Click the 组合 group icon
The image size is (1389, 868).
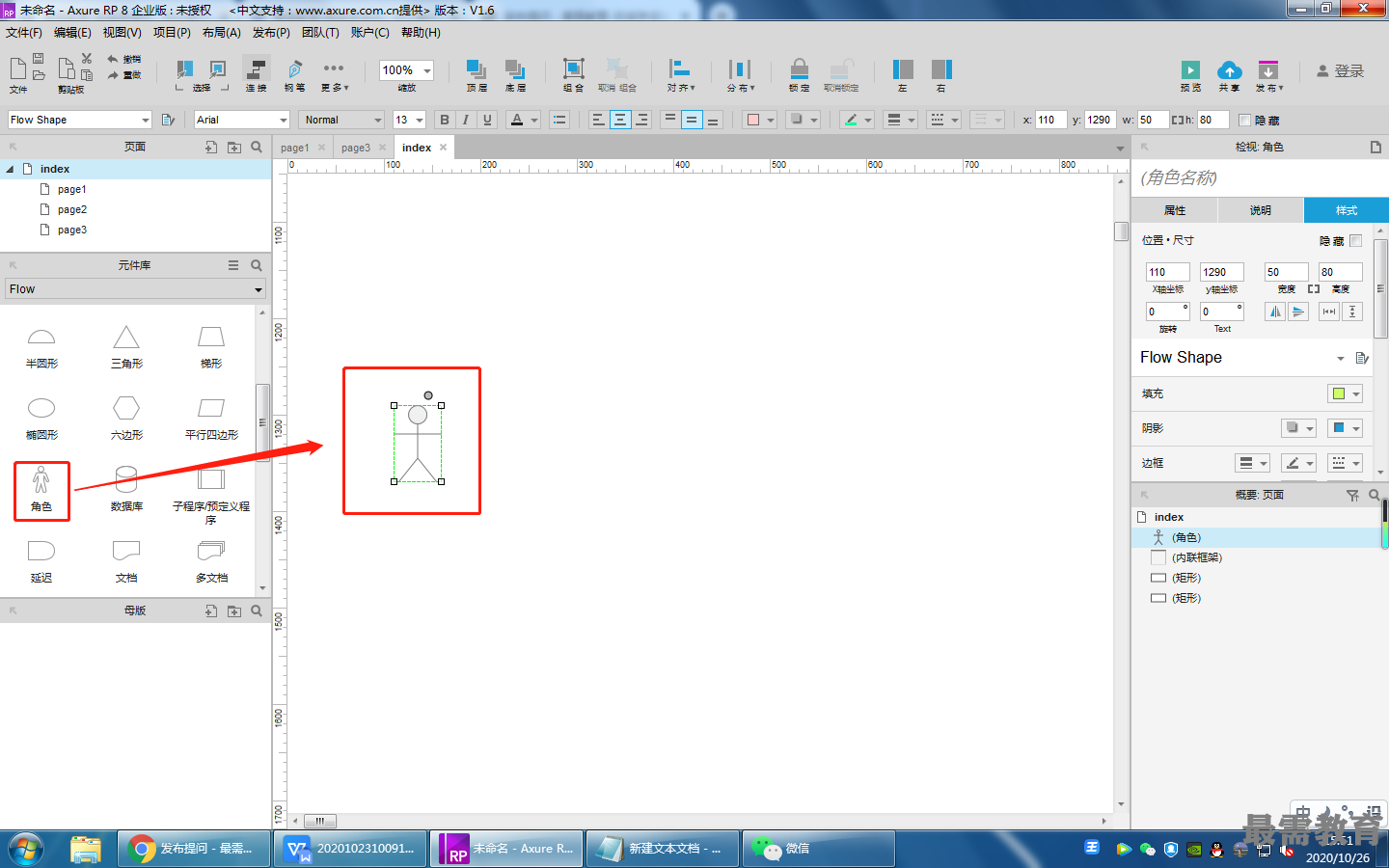click(574, 75)
